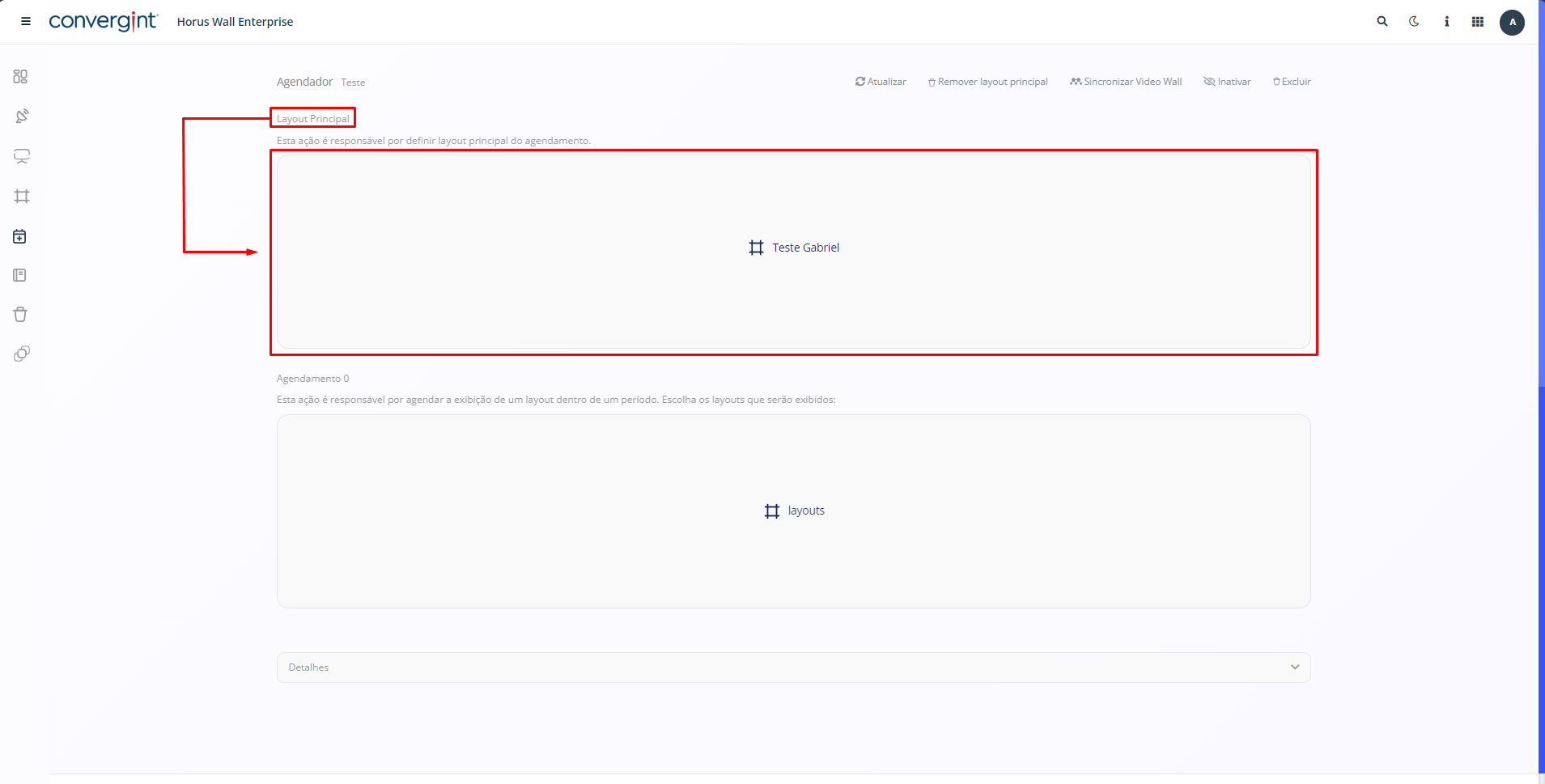
Task: Click the overlapping copies sidebar icon
Action: coord(22,354)
